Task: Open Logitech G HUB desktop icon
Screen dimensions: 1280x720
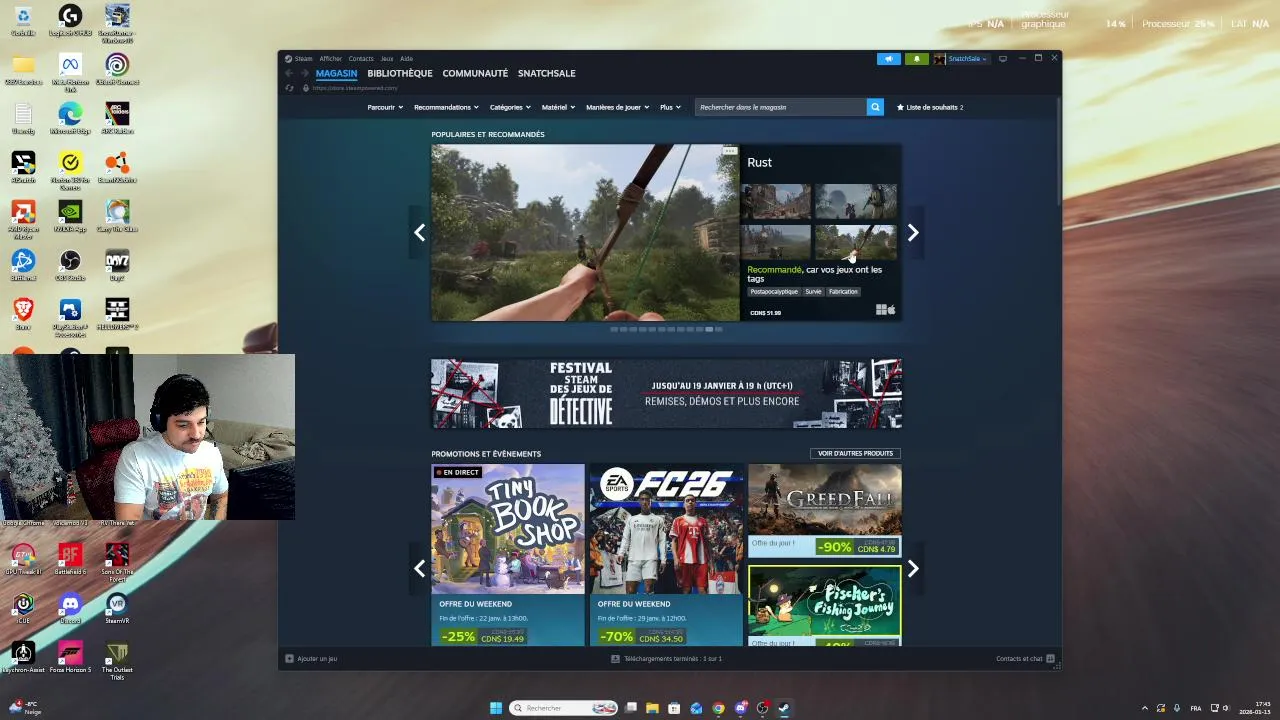Action: point(70,20)
